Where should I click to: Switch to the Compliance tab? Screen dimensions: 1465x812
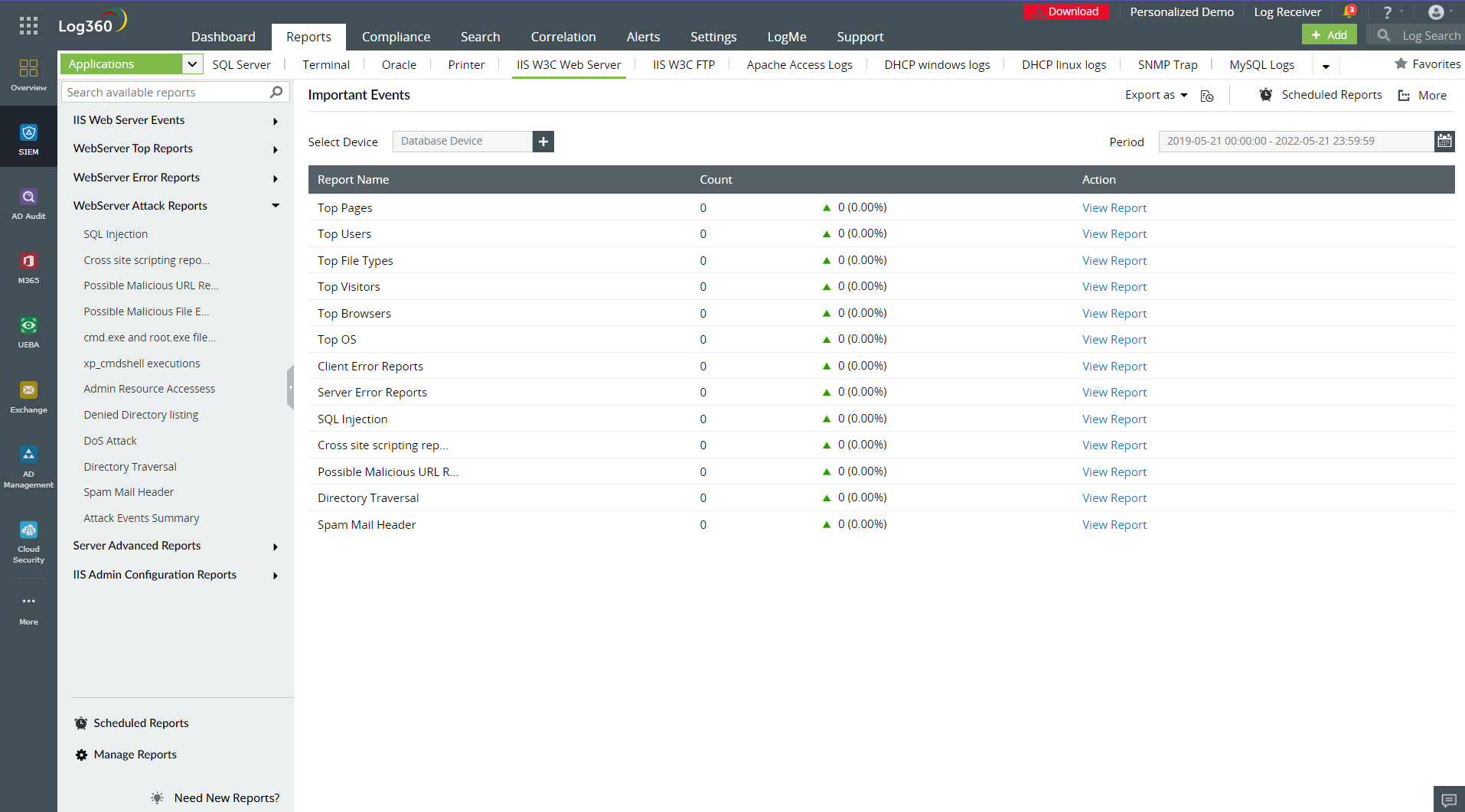[396, 37]
